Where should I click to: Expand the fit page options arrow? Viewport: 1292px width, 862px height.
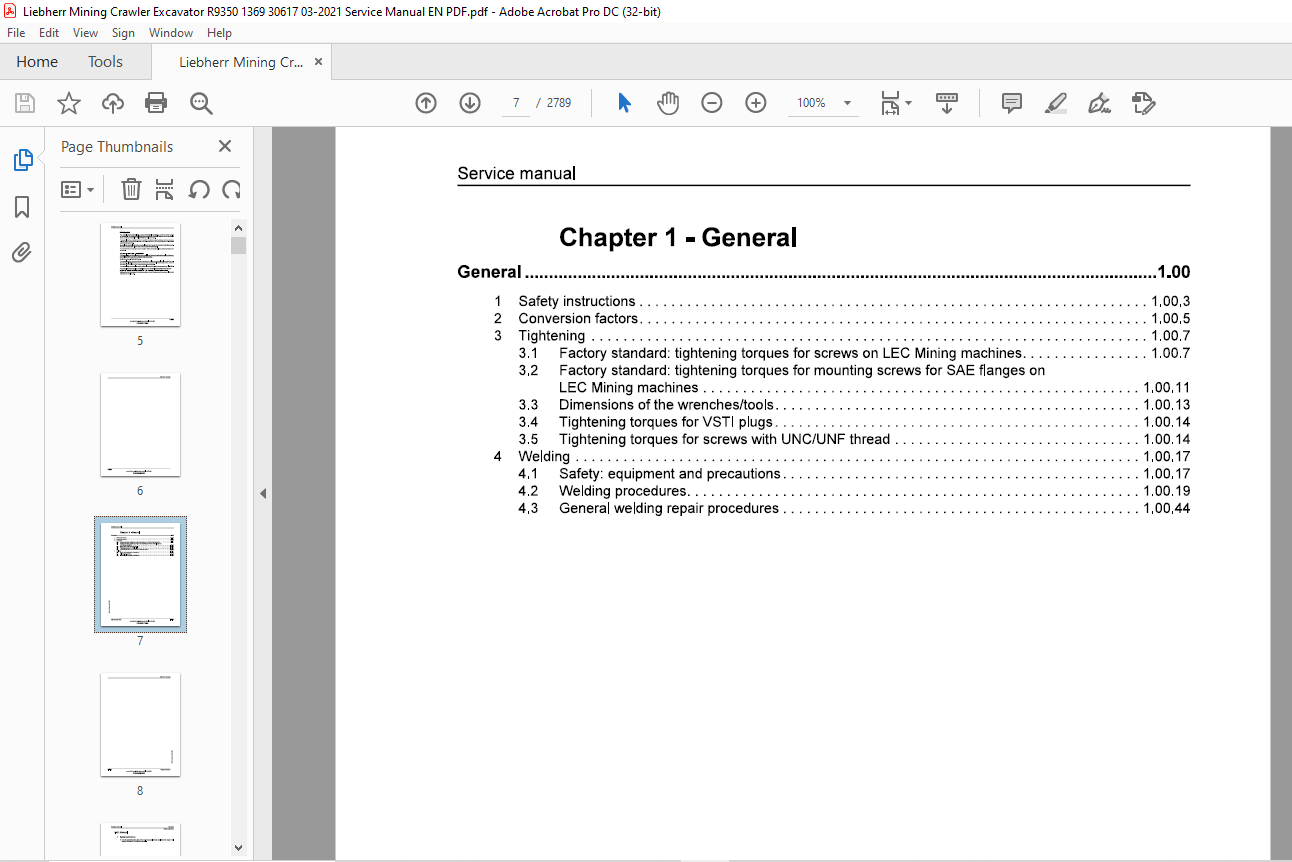pos(908,103)
